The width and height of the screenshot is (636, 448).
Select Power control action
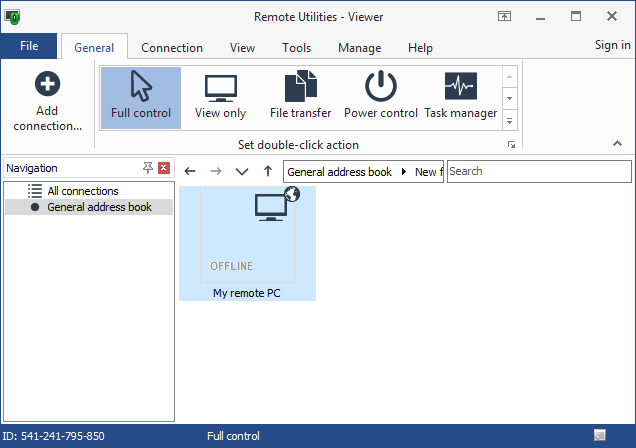(x=380, y=97)
